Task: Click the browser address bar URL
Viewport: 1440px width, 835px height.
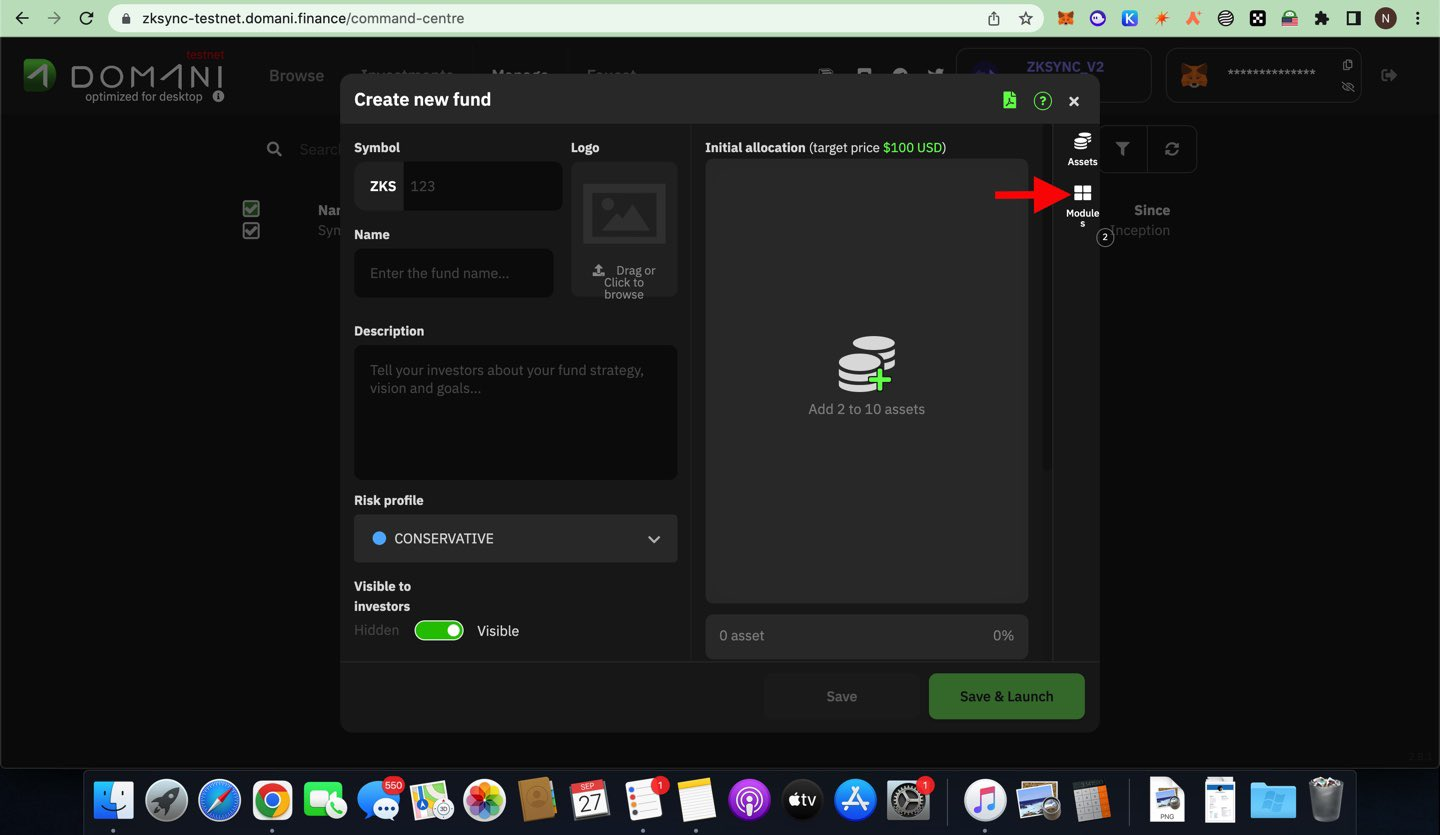Action: click(303, 18)
